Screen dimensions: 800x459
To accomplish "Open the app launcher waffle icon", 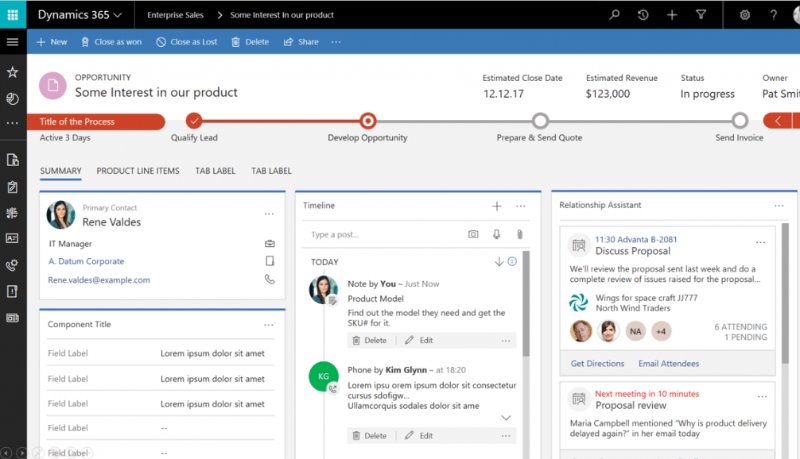I will coord(13,14).
